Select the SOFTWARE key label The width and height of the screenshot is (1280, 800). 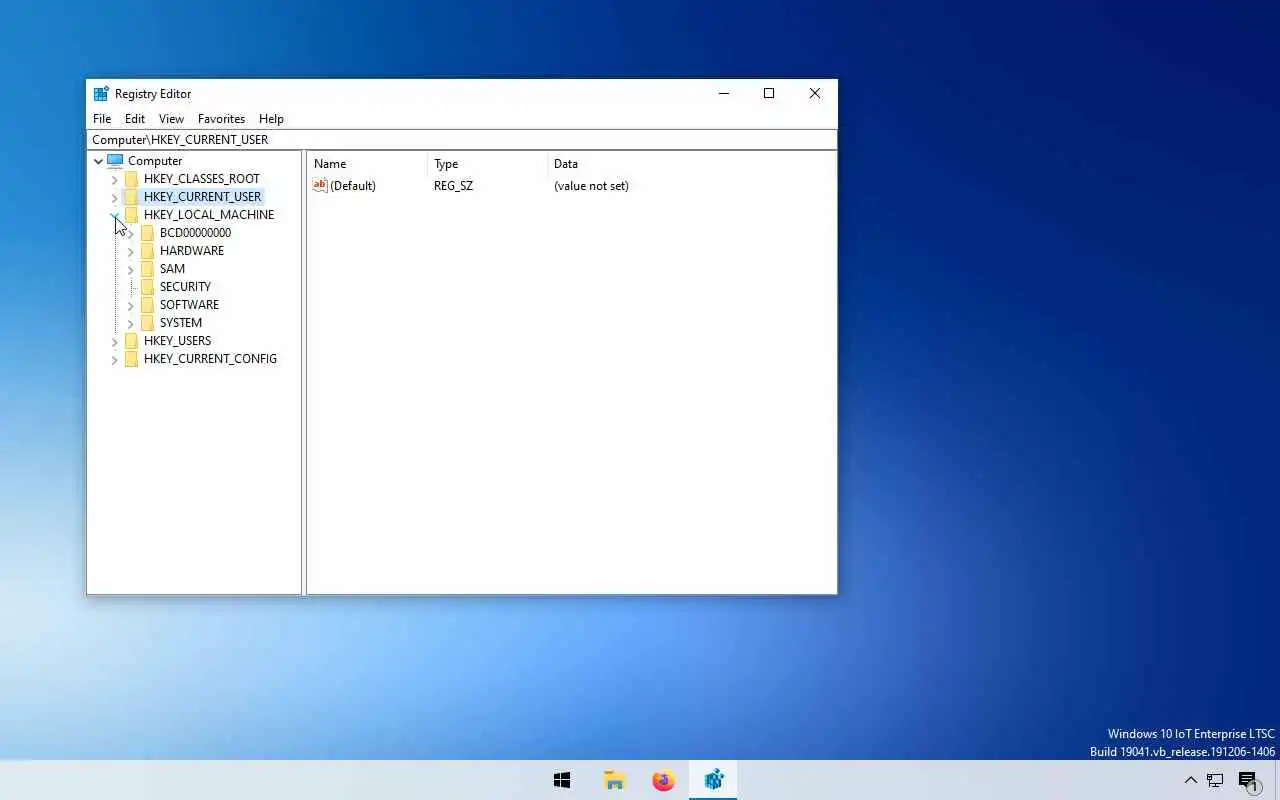(x=189, y=305)
